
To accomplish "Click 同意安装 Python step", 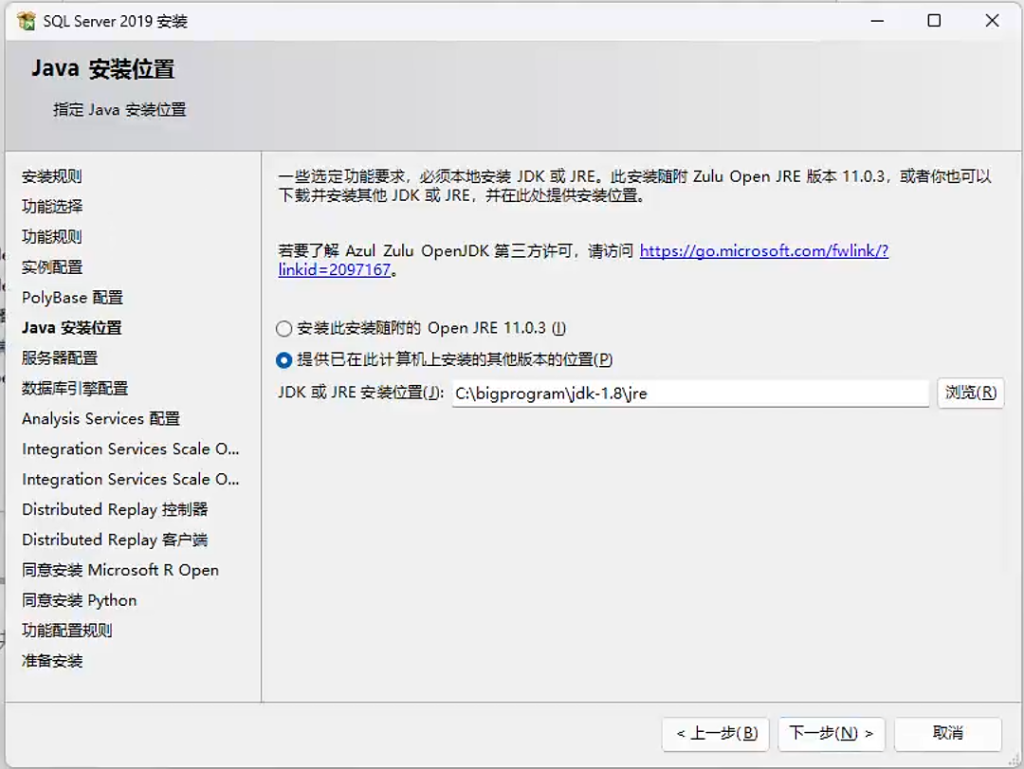I will [x=79, y=601].
